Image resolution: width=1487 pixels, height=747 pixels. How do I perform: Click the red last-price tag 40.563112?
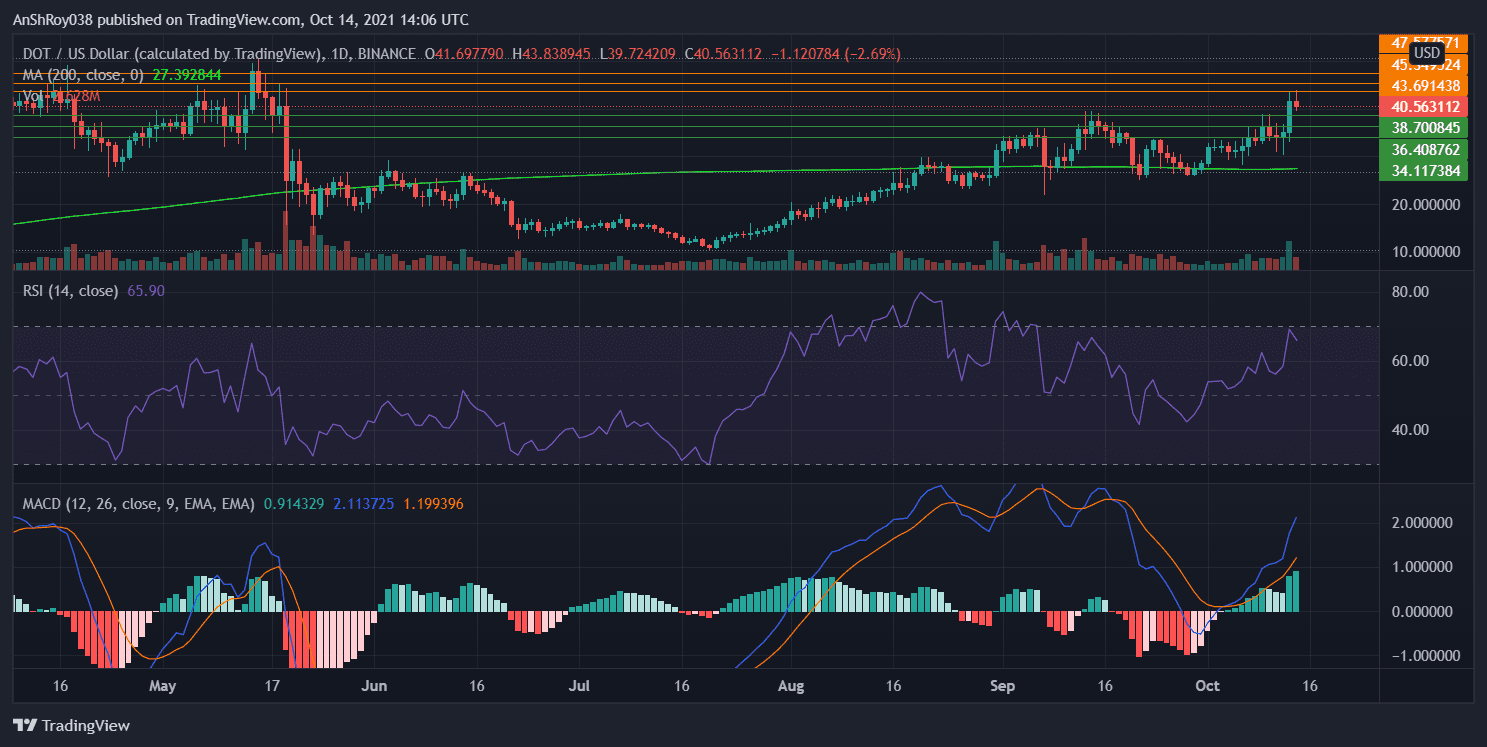pyautogui.click(x=1424, y=107)
